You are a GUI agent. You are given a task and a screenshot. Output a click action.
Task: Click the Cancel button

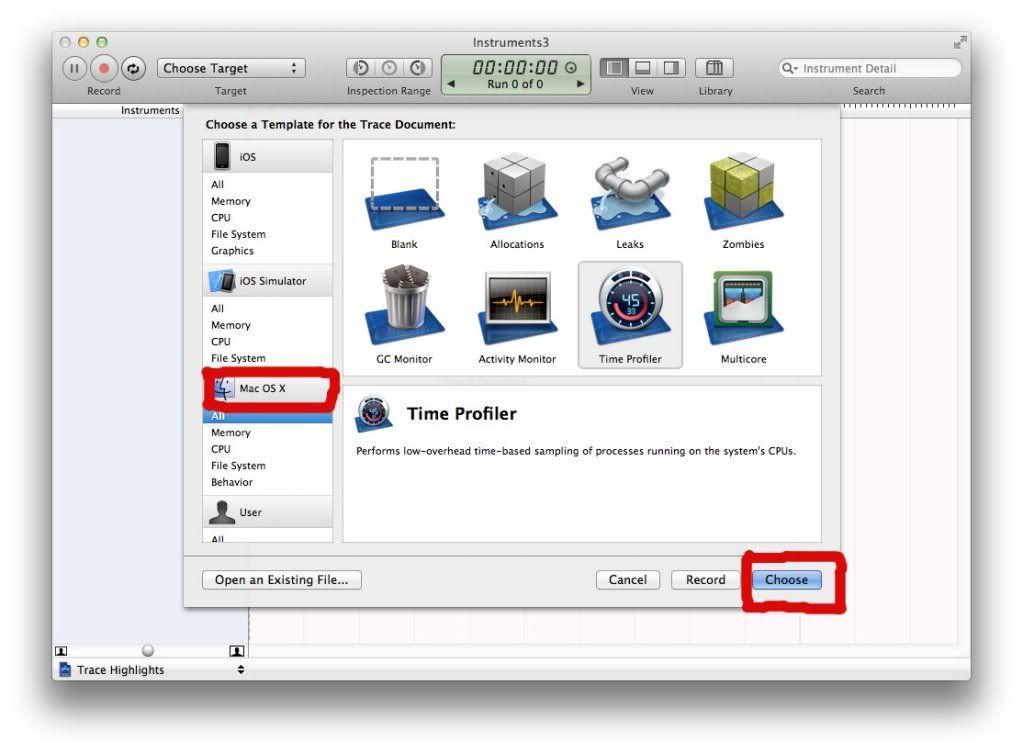pyautogui.click(x=628, y=579)
